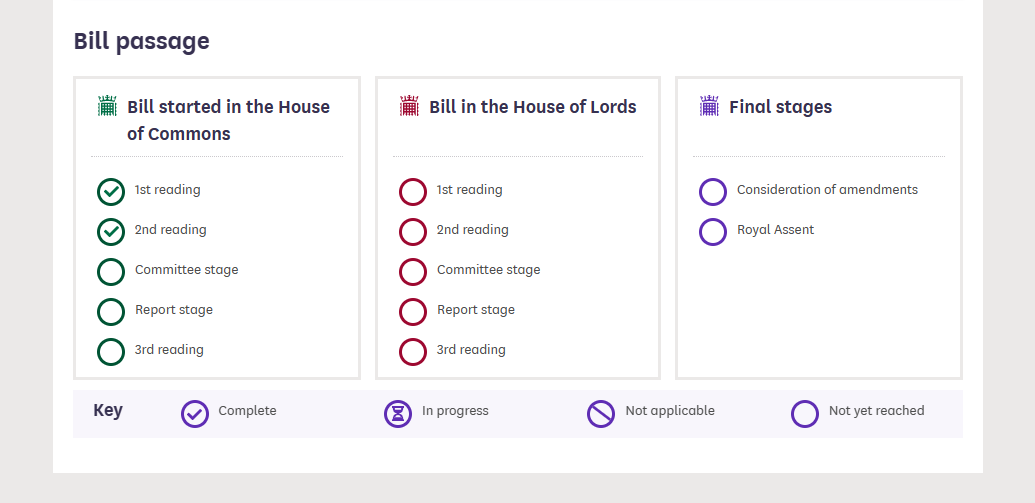Click the Not yet reached circle in the key

point(805,414)
